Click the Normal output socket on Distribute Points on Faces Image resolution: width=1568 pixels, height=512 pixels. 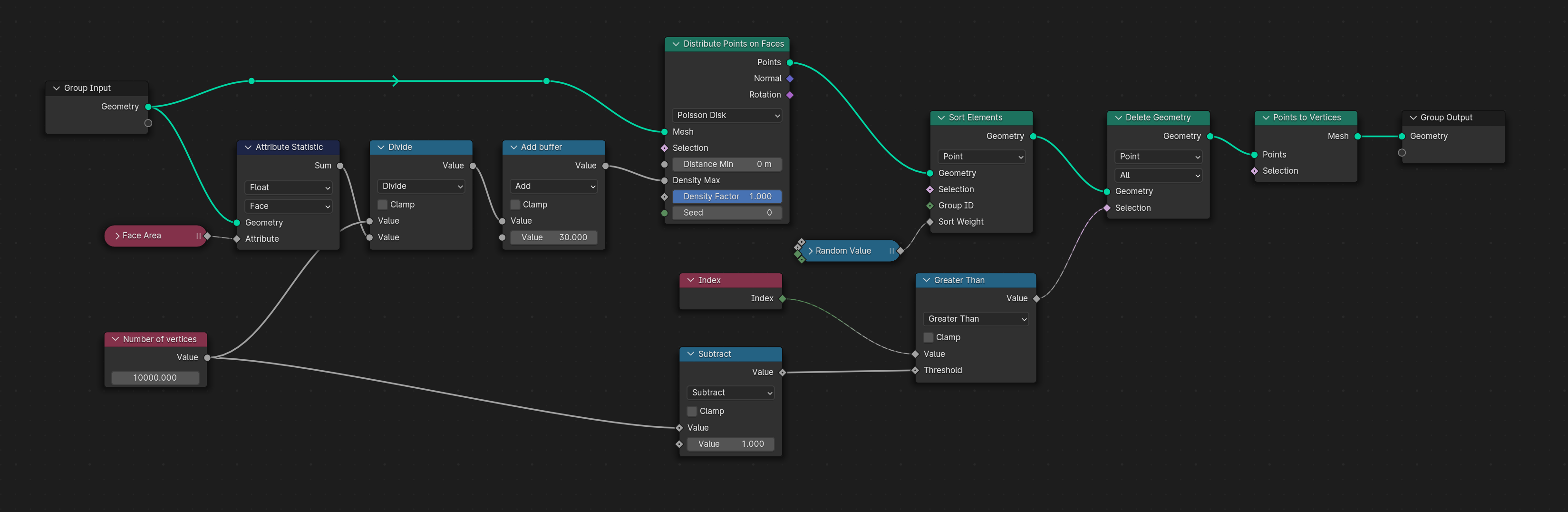point(790,78)
